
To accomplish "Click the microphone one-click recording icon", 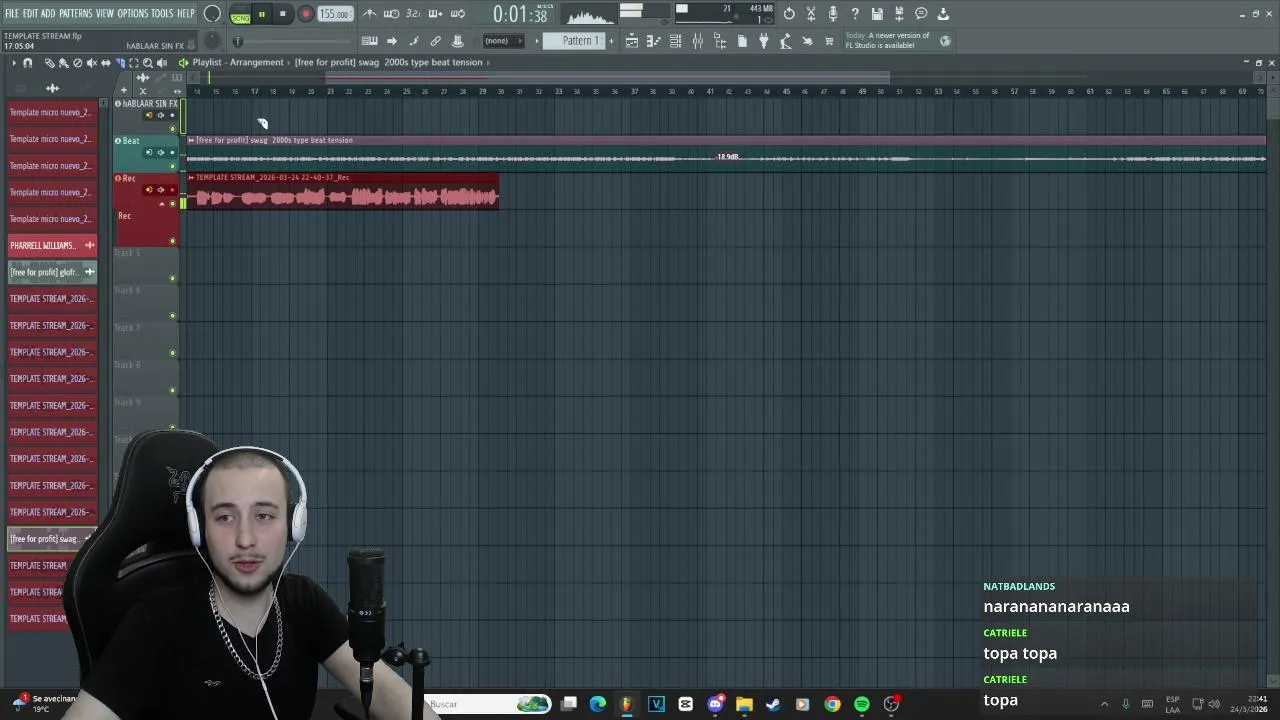I will (x=833, y=14).
